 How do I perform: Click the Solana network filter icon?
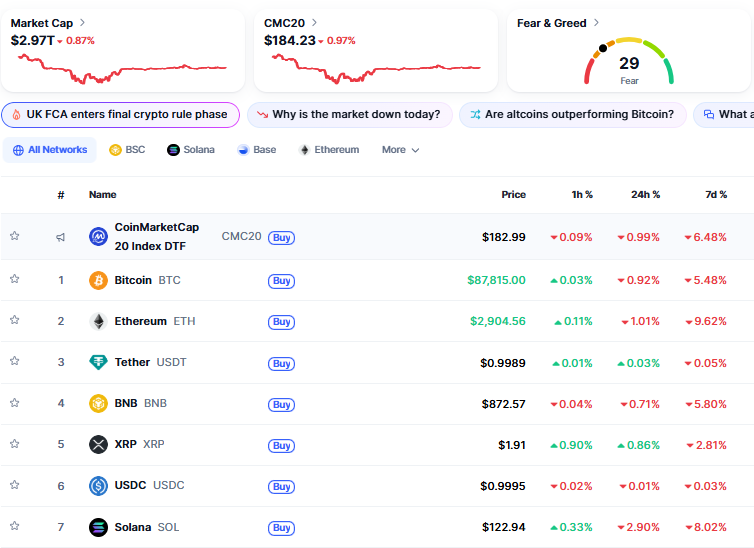coord(173,150)
